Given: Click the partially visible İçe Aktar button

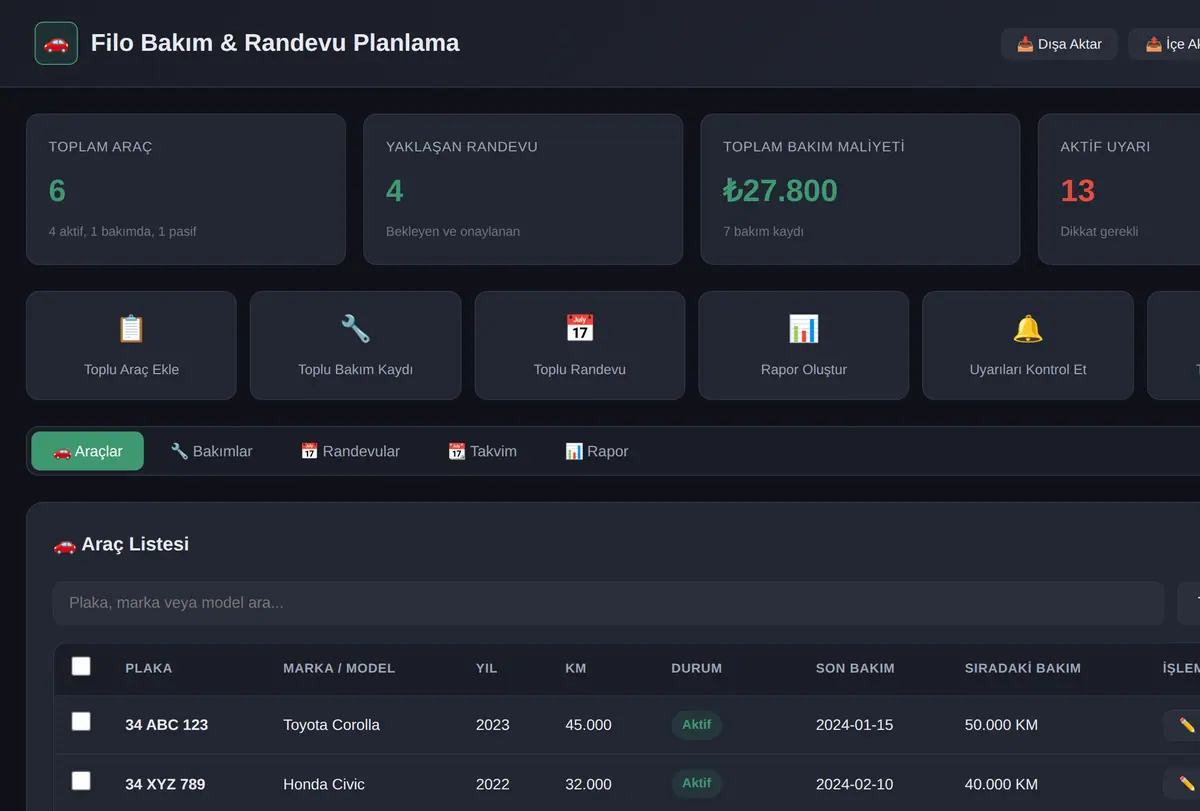Looking at the screenshot, I should point(1165,44).
